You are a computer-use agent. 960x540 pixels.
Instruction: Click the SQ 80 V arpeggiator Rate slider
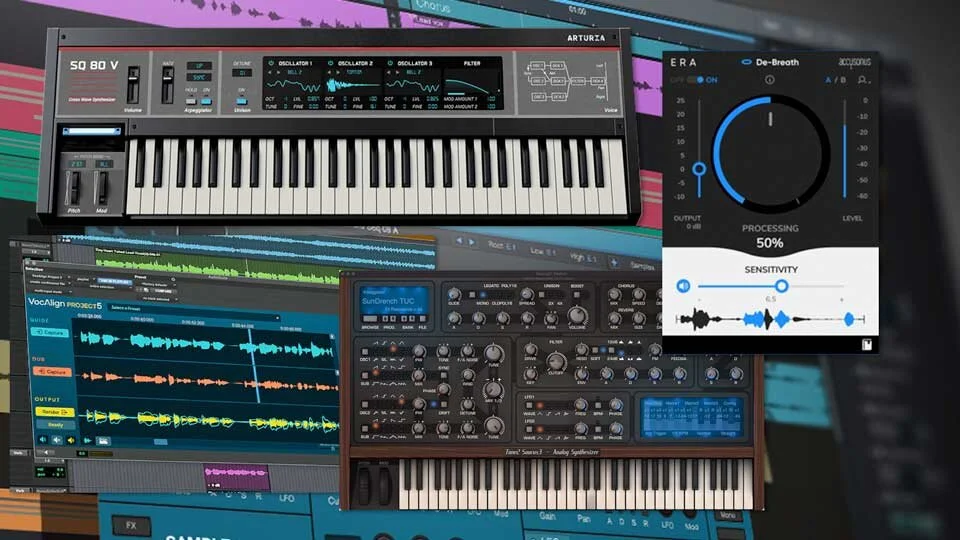point(167,84)
